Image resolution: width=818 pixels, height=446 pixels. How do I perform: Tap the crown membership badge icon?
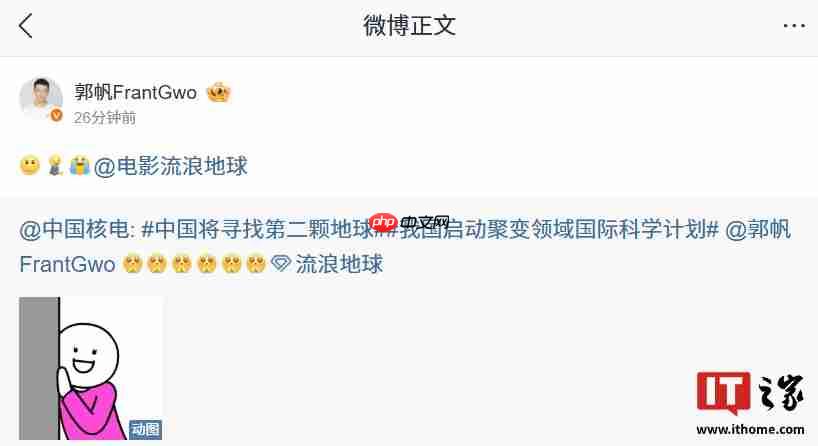tap(219, 92)
